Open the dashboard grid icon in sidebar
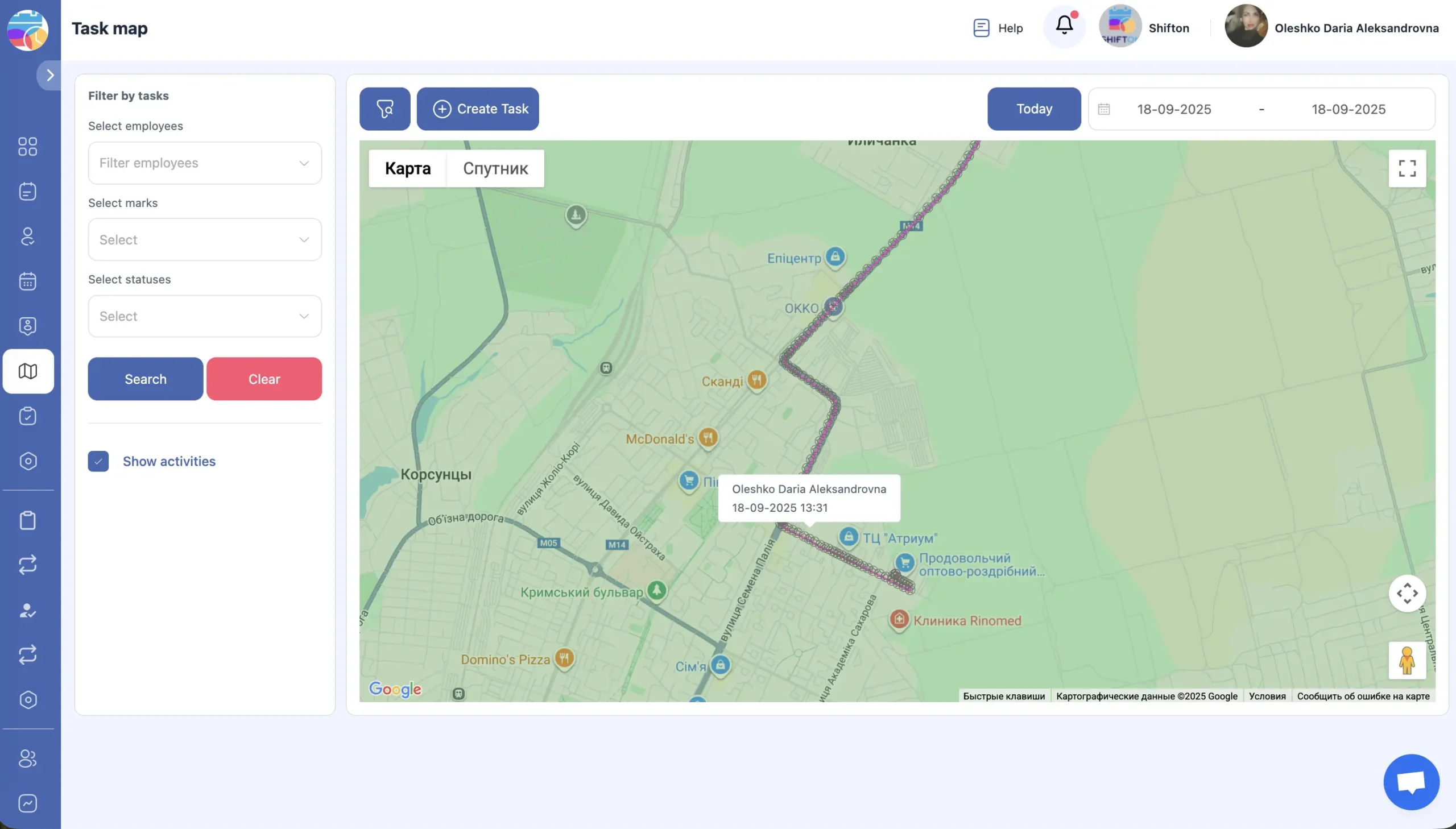 coord(27,146)
